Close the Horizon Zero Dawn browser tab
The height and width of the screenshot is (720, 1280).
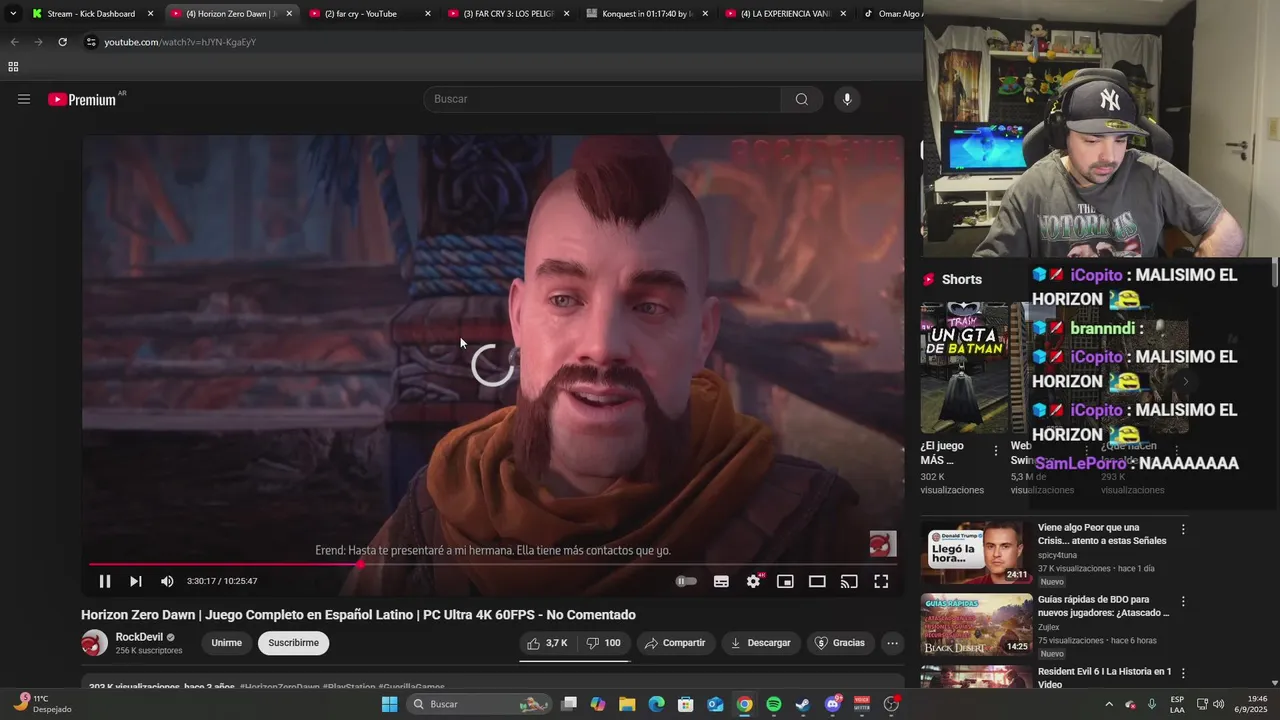pos(289,14)
